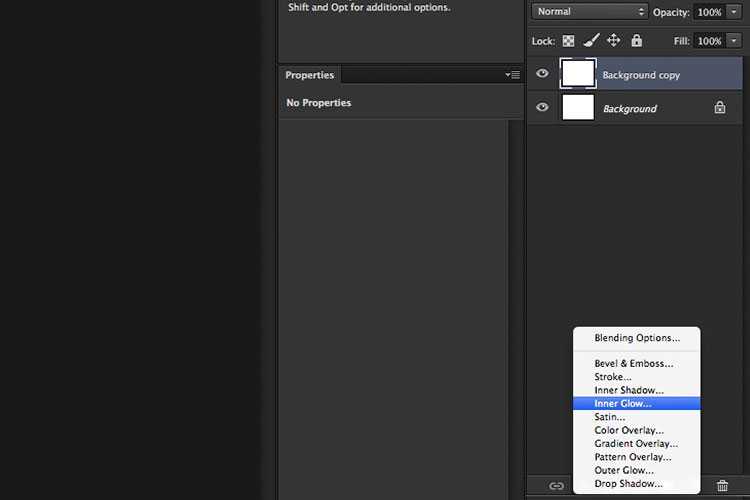Select the Background copy layer thumbnail

578,73
